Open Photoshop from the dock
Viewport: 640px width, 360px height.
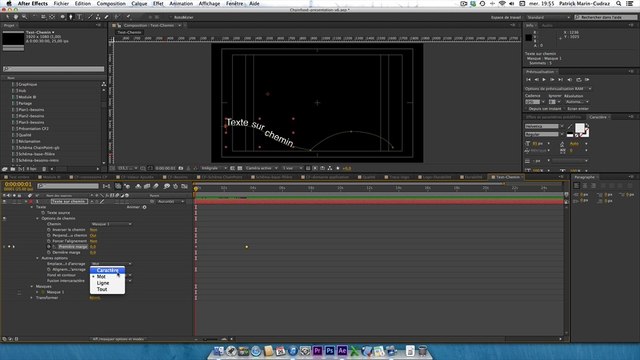(x=330, y=351)
